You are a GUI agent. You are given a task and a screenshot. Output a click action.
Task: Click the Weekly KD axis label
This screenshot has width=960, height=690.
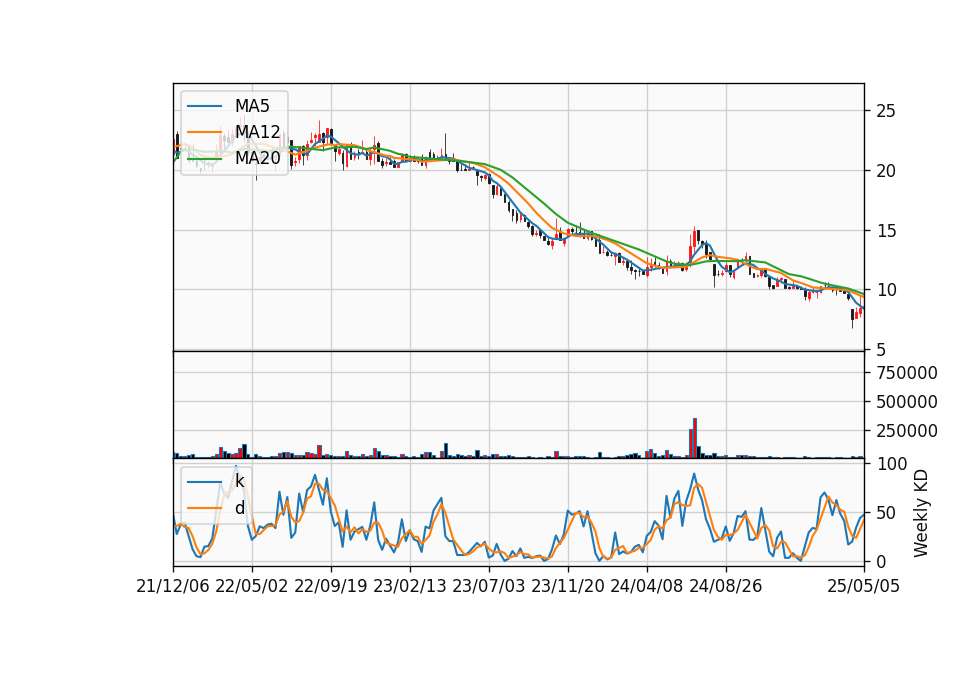tap(921, 513)
